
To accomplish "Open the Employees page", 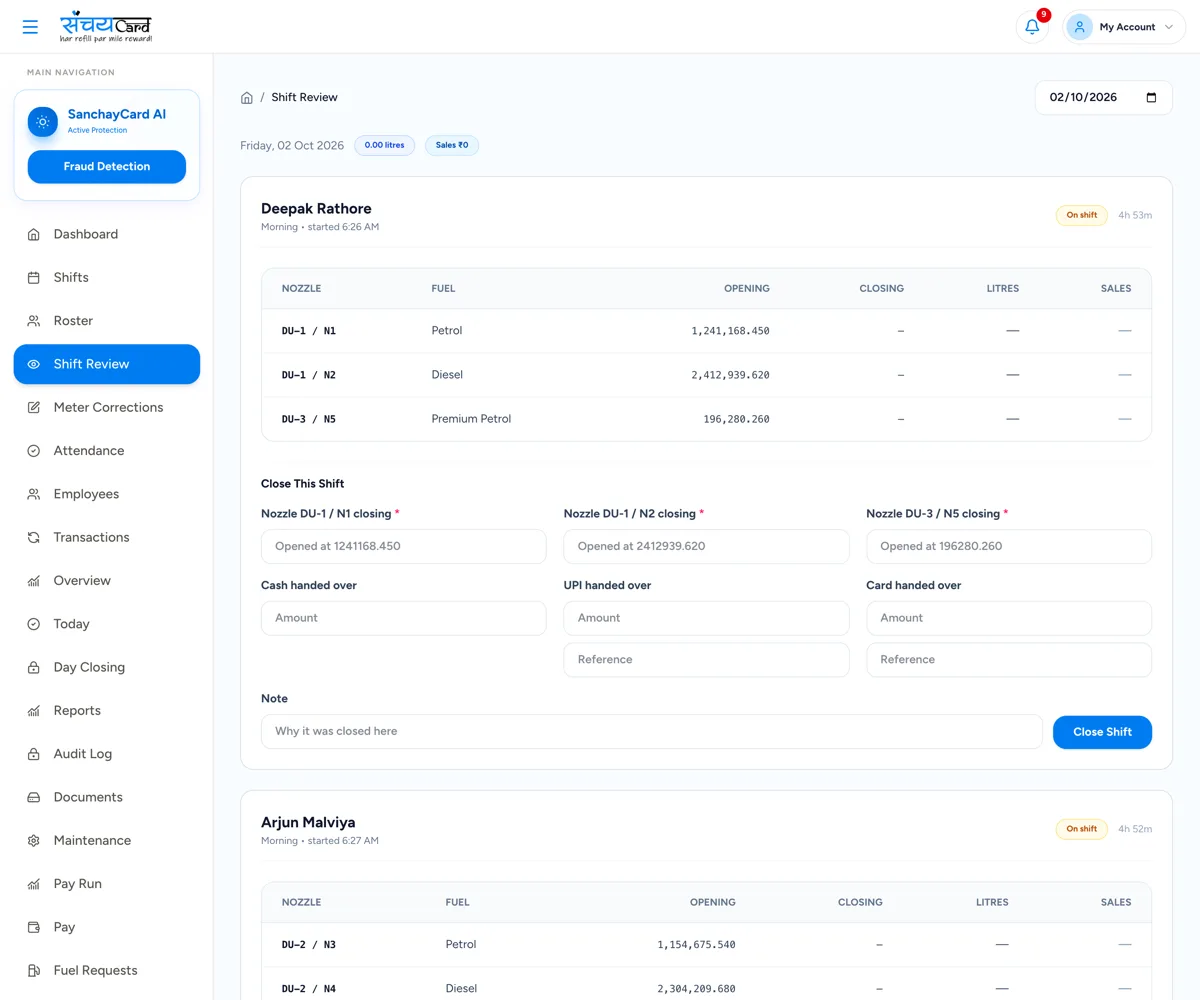I will (x=107, y=494).
